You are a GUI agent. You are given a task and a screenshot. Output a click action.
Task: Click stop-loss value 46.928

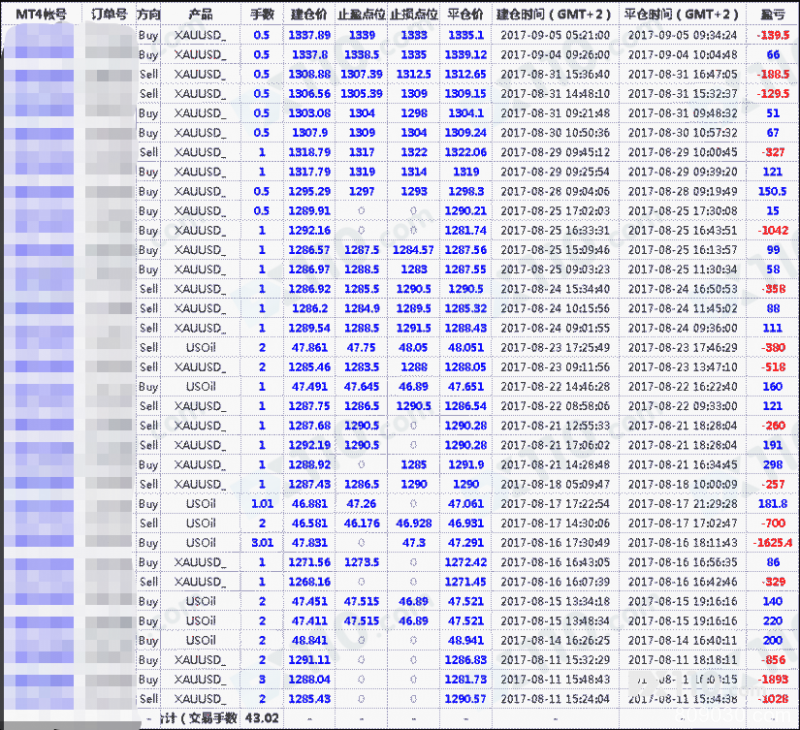tap(414, 523)
